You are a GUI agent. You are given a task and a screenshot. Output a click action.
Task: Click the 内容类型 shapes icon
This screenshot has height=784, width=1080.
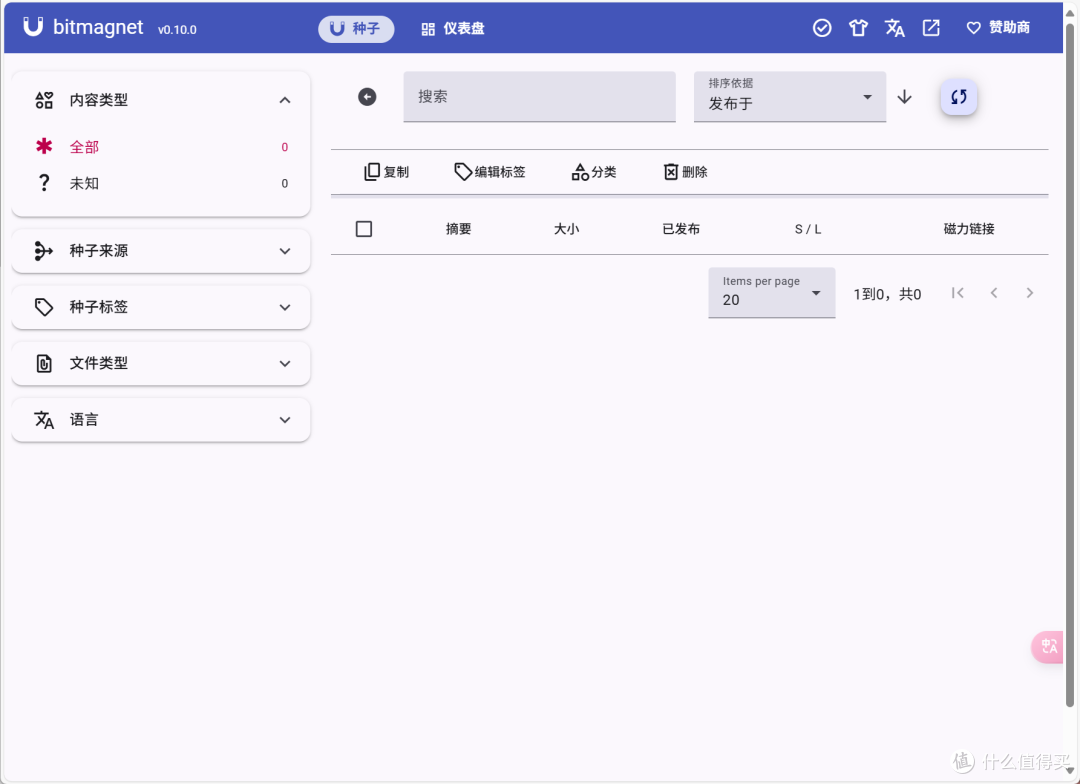(x=44, y=101)
